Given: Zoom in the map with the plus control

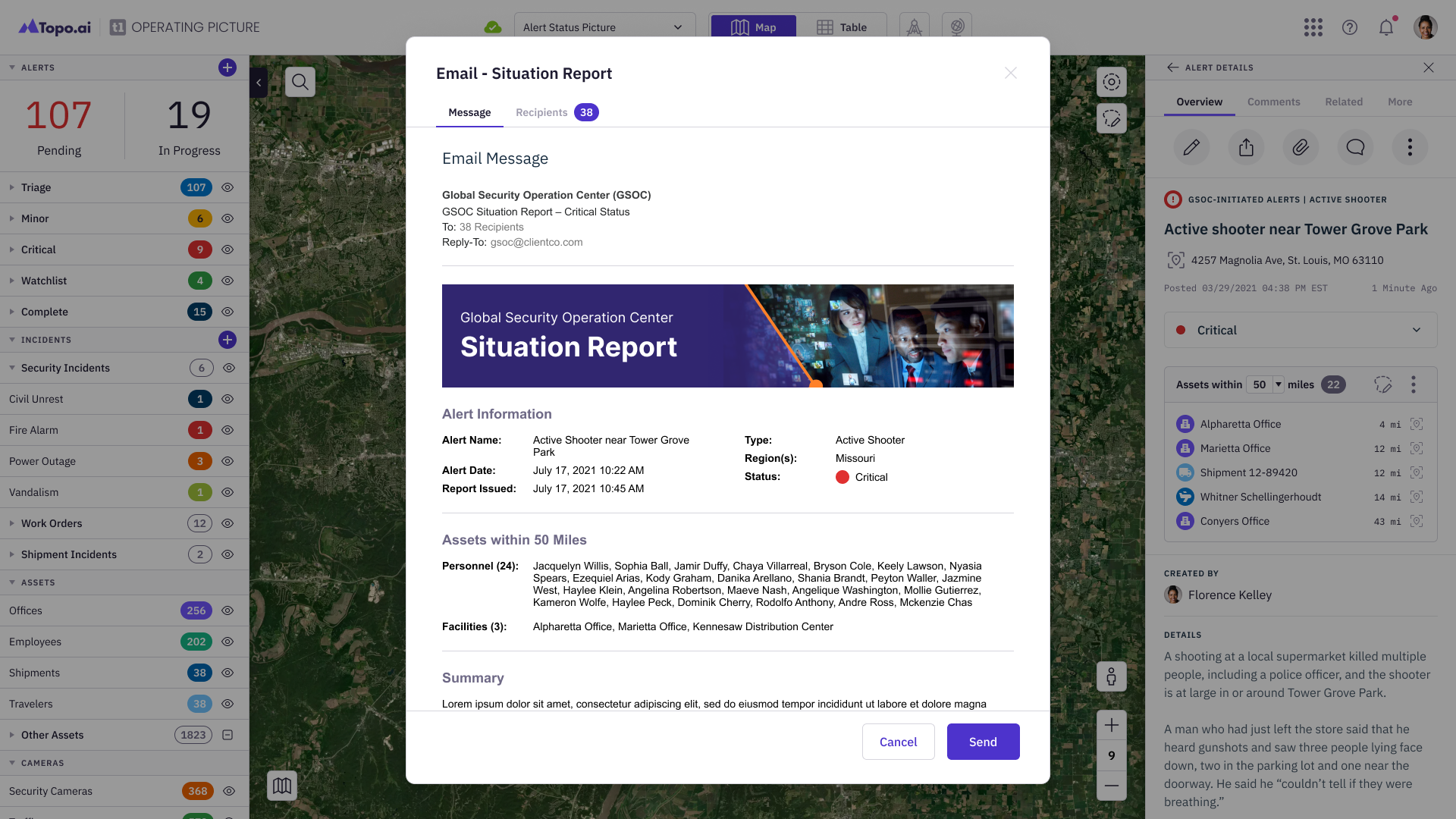Looking at the screenshot, I should pyautogui.click(x=1111, y=725).
